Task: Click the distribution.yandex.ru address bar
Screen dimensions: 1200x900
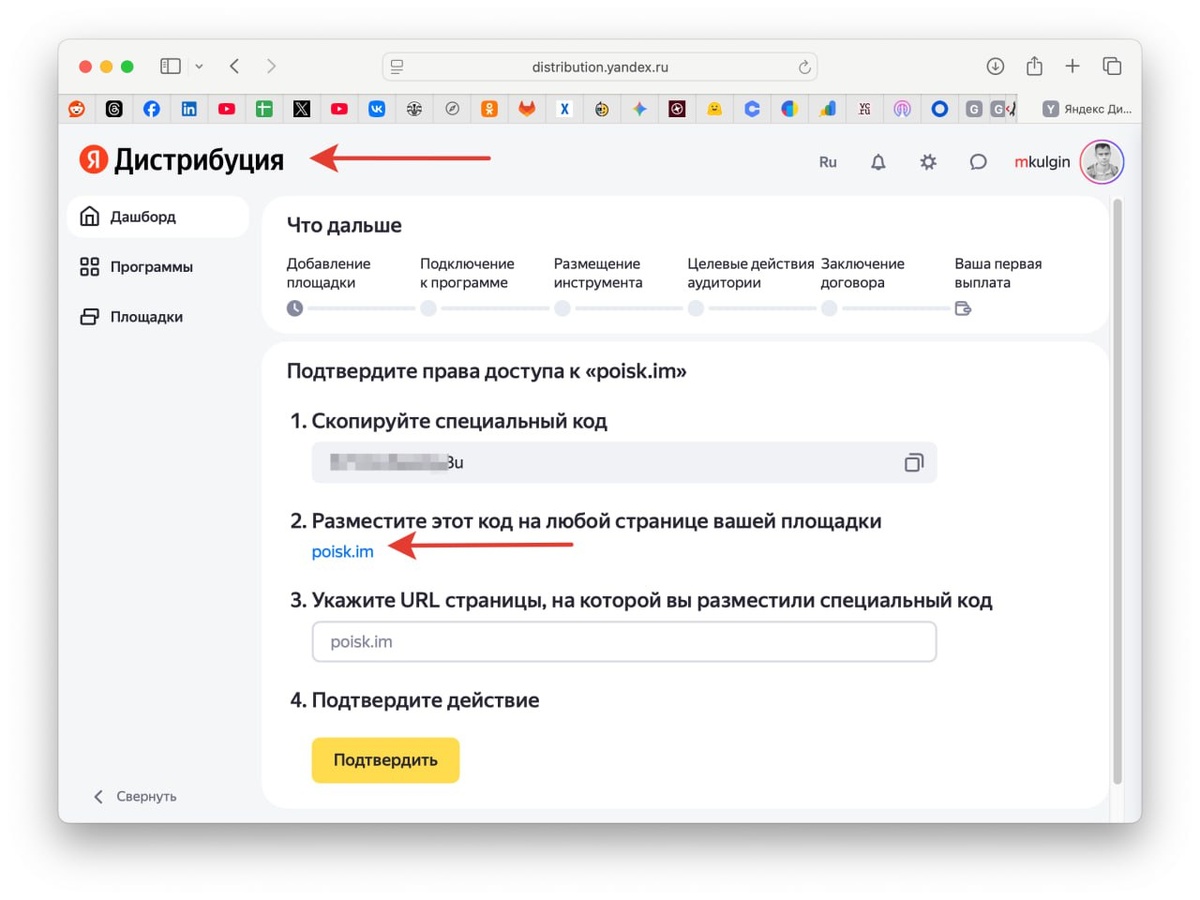Action: pos(600,67)
